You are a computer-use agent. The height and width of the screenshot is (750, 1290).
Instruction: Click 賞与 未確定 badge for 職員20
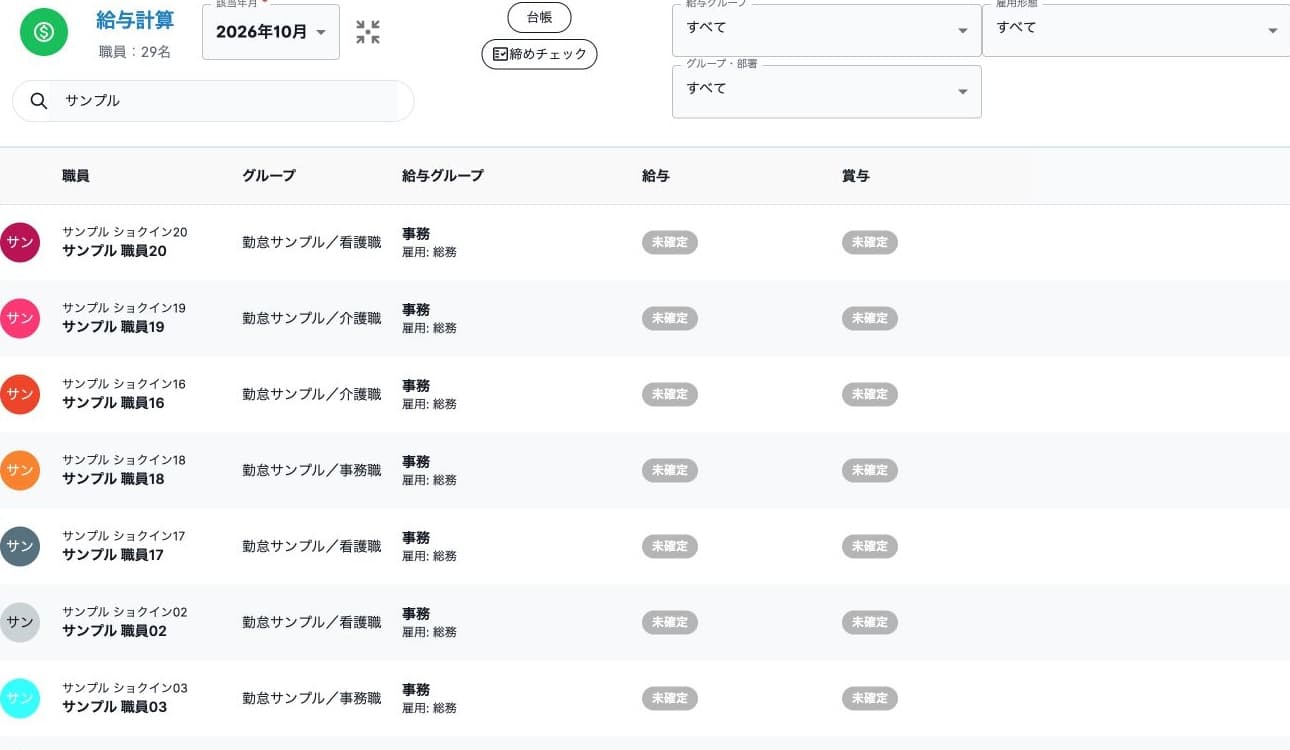[x=870, y=242]
